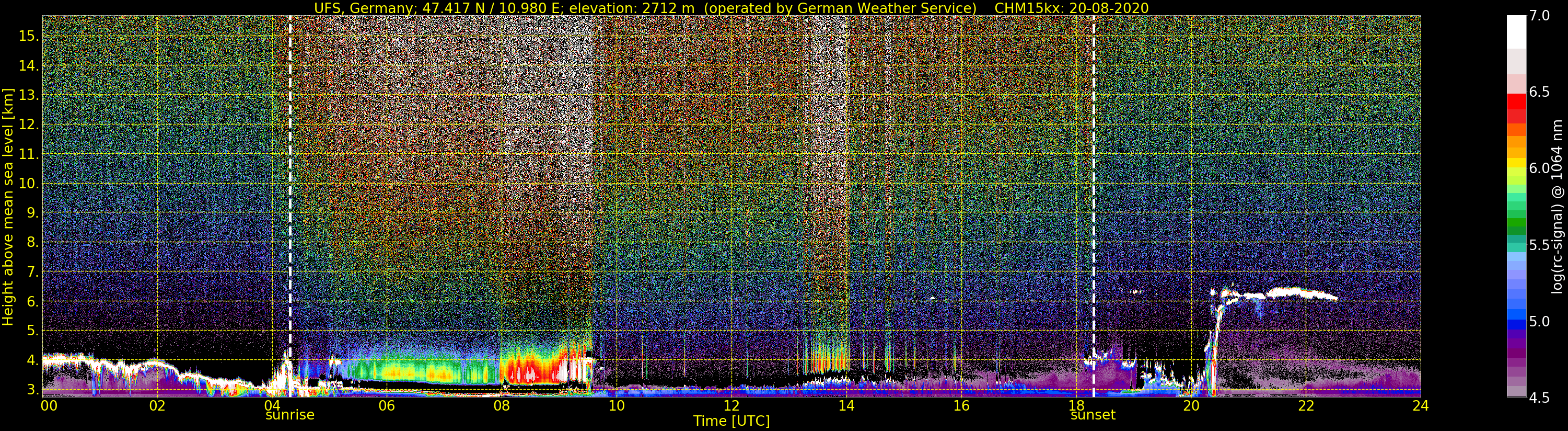Pick the white top segment of the colorbar
The image size is (1568, 431).
pyautogui.click(x=1516, y=32)
